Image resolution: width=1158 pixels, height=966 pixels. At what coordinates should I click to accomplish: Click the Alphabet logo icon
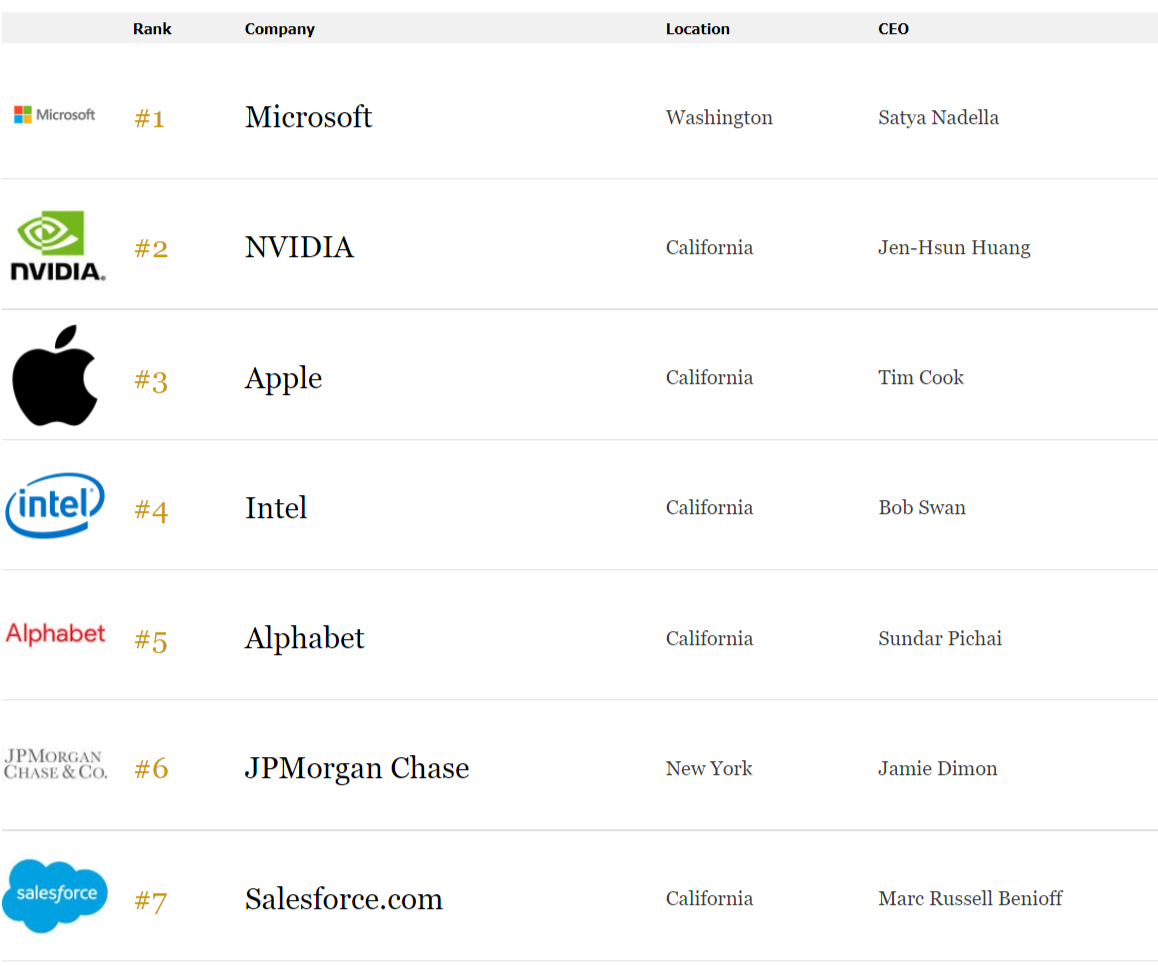point(55,634)
